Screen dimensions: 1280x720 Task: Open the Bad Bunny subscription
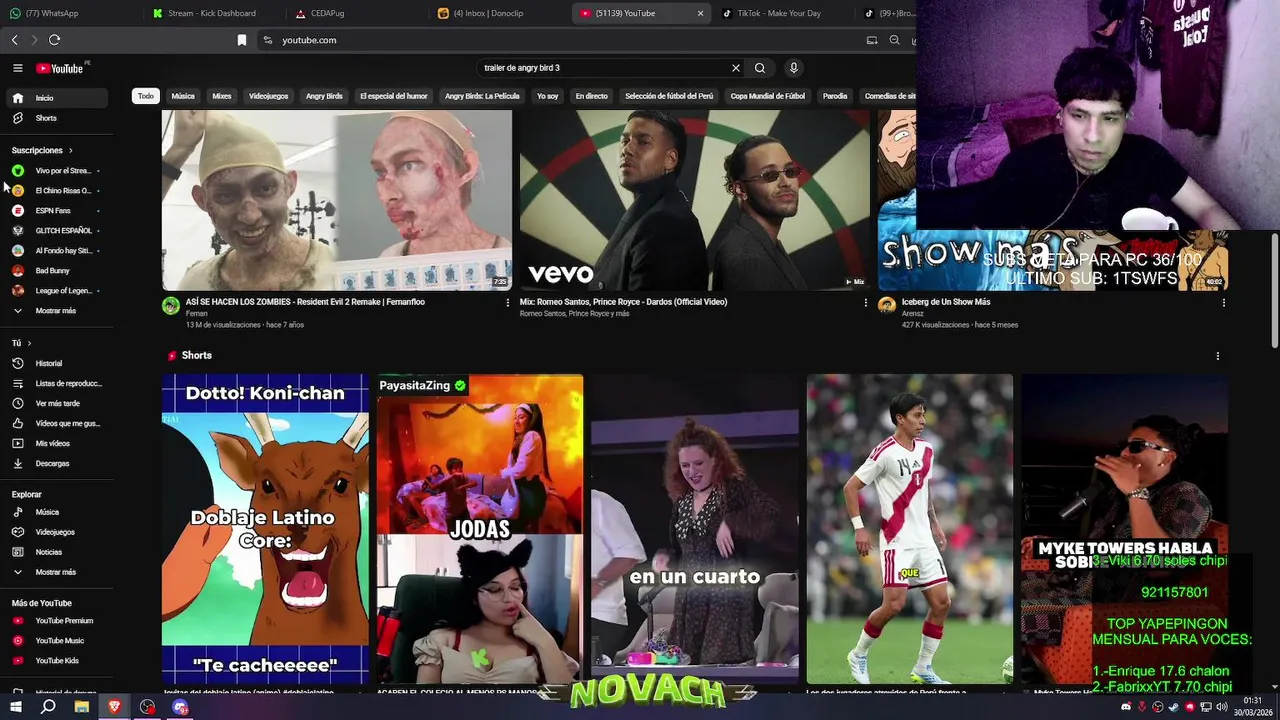click(56, 271)
